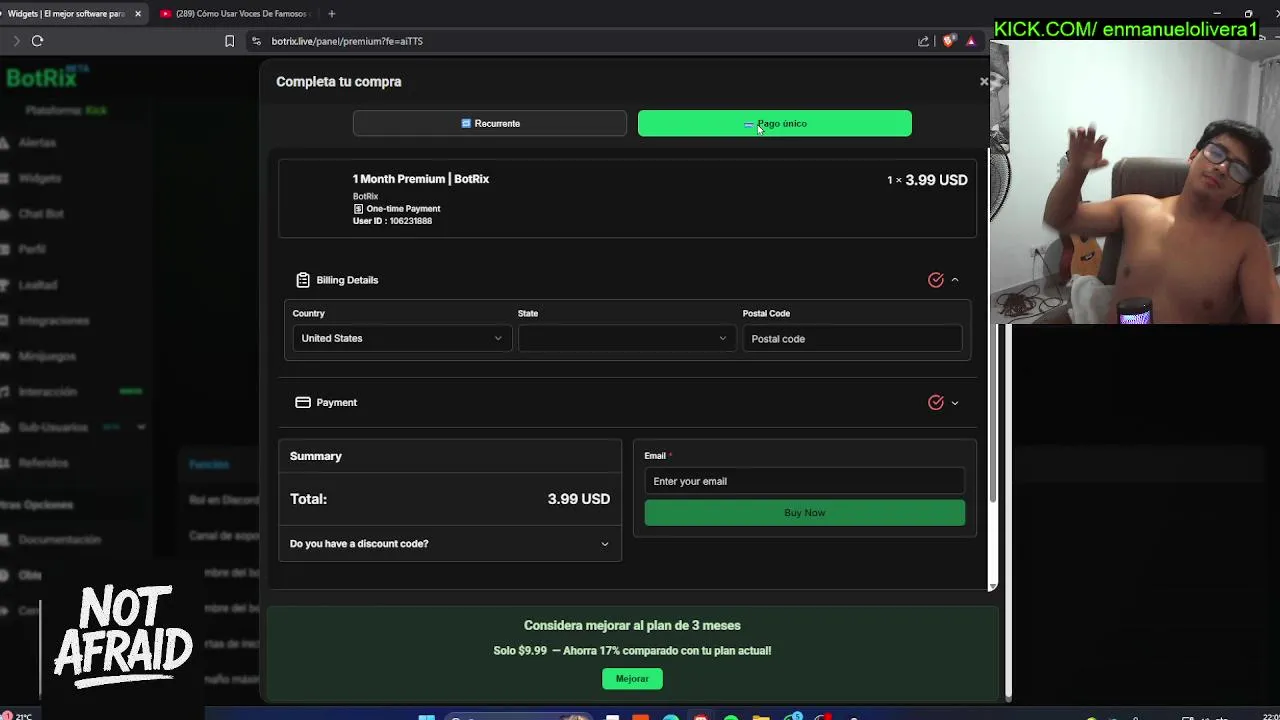Close the Widgets browser tab
The width and height of the screenshot is (1280, 720).
(x=138, y=14)
